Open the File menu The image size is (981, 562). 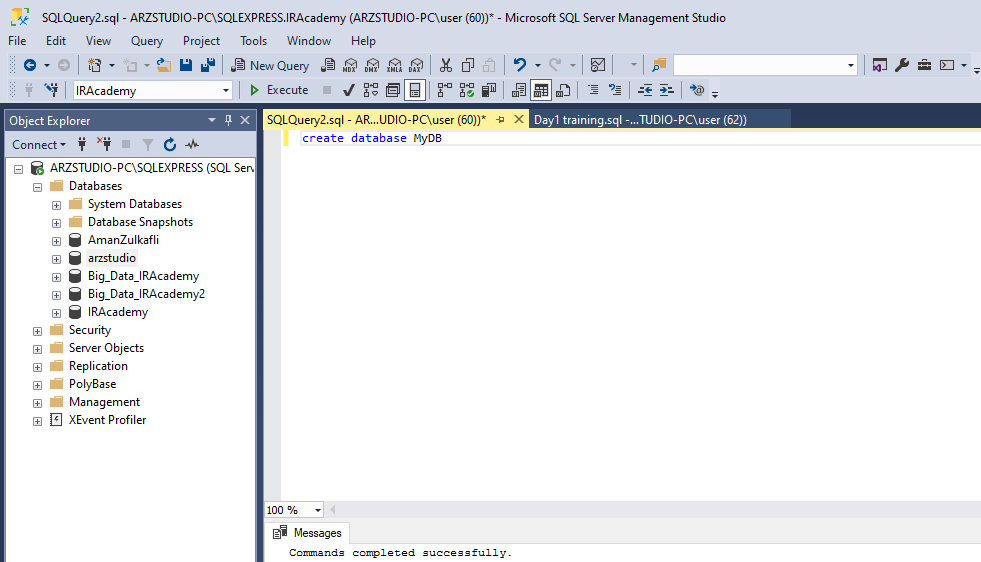[x=17, y=41]
